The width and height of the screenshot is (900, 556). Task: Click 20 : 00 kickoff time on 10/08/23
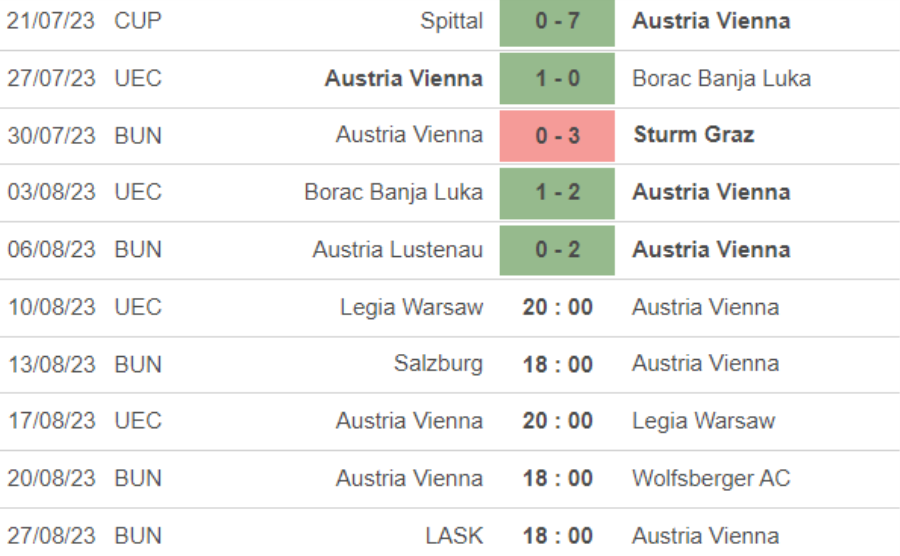(x=557, y=307)
